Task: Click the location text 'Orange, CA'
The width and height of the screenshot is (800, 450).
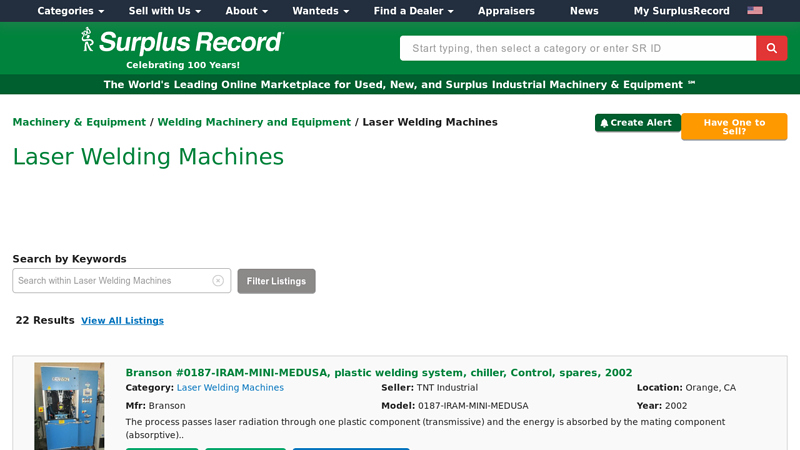Action: [x=710, y=388]
